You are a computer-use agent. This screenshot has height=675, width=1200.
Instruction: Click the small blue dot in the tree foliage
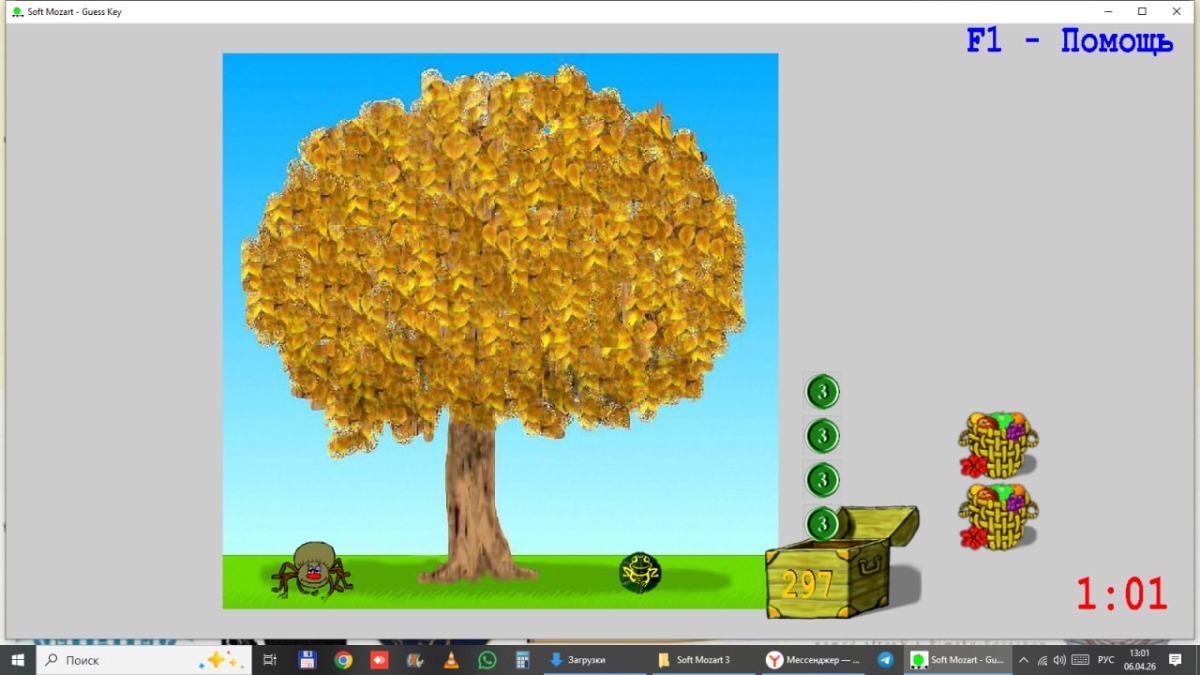pos(547,130)
